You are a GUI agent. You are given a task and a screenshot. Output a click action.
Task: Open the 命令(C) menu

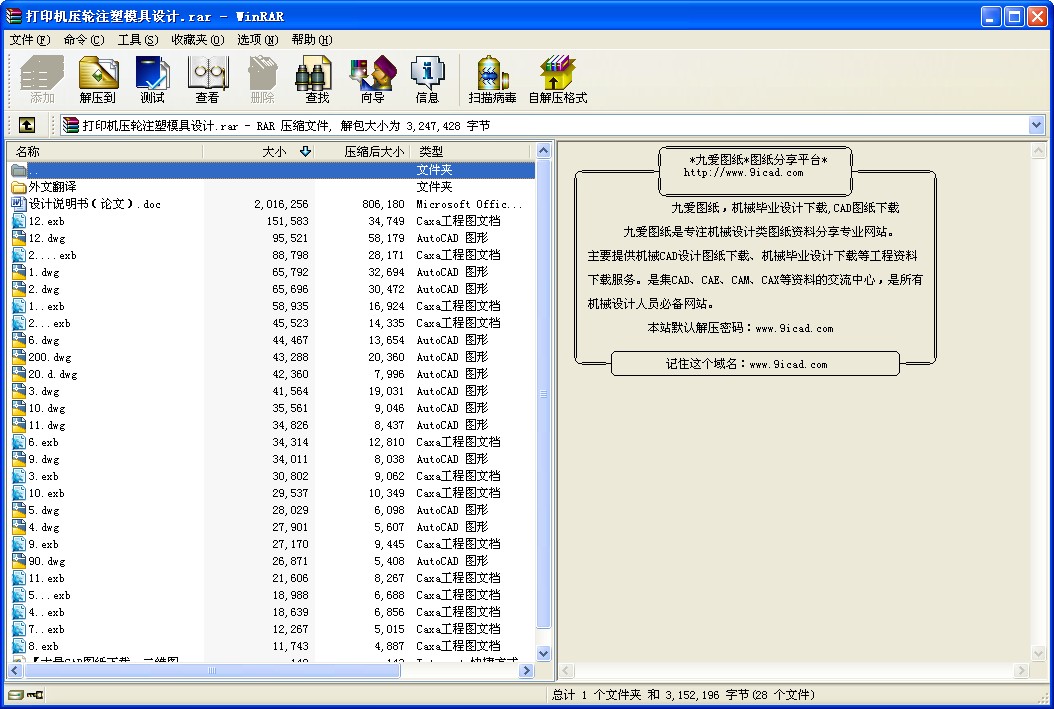point(84,40)
